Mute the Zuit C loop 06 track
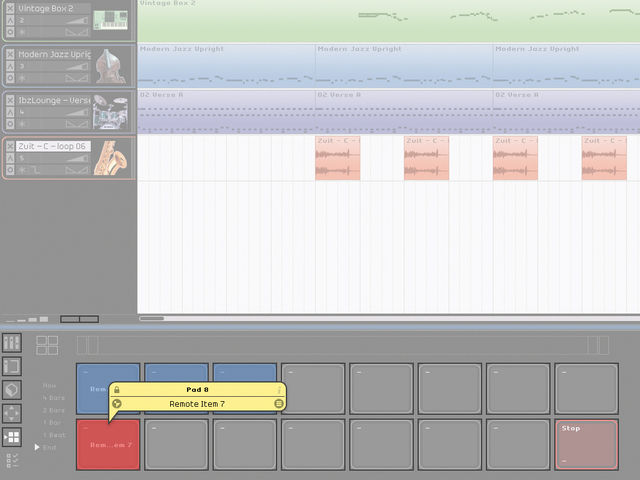 pyautogui.click(x=10, y=146)
